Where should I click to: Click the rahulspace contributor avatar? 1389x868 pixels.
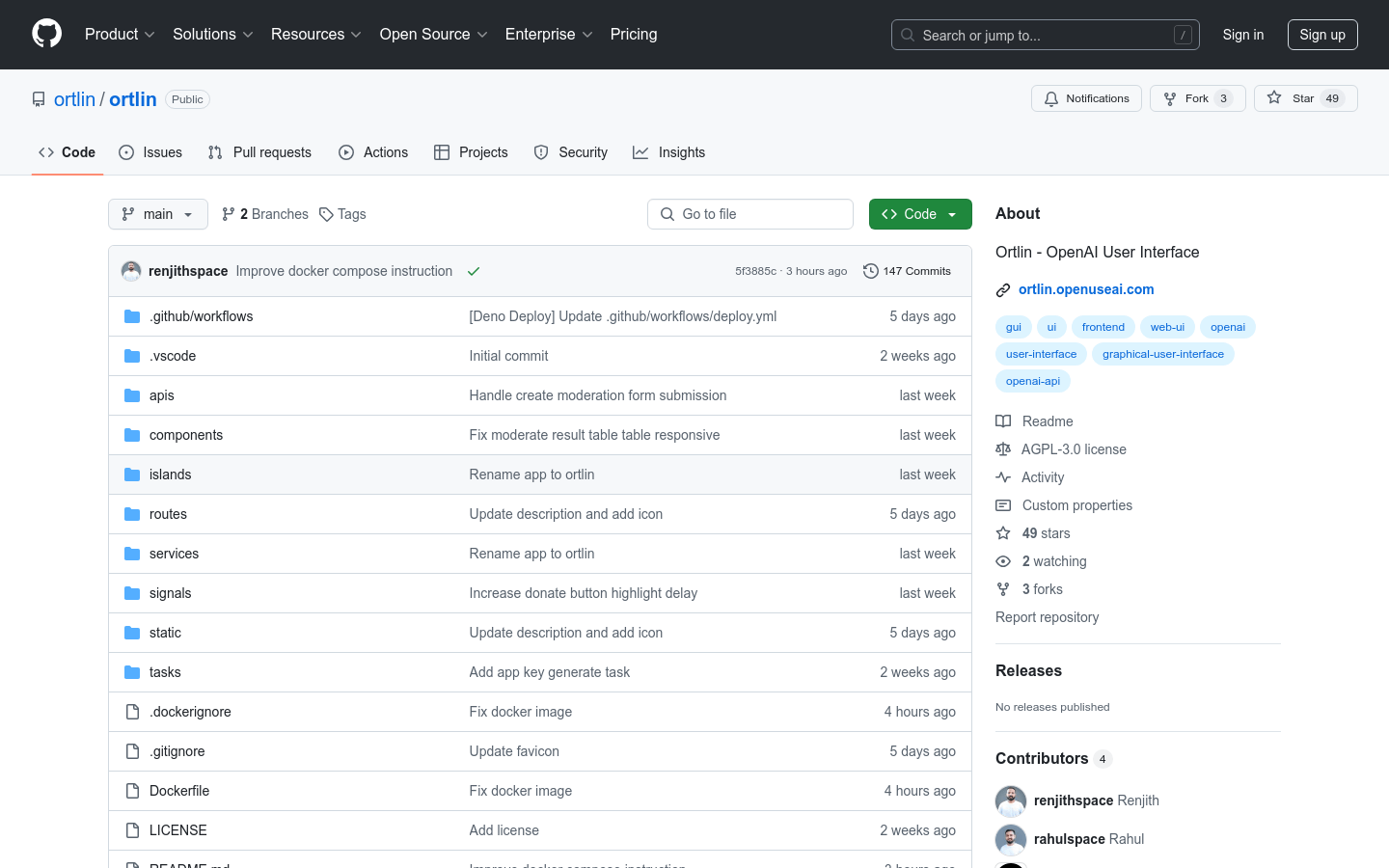[x=1011, y=839]
